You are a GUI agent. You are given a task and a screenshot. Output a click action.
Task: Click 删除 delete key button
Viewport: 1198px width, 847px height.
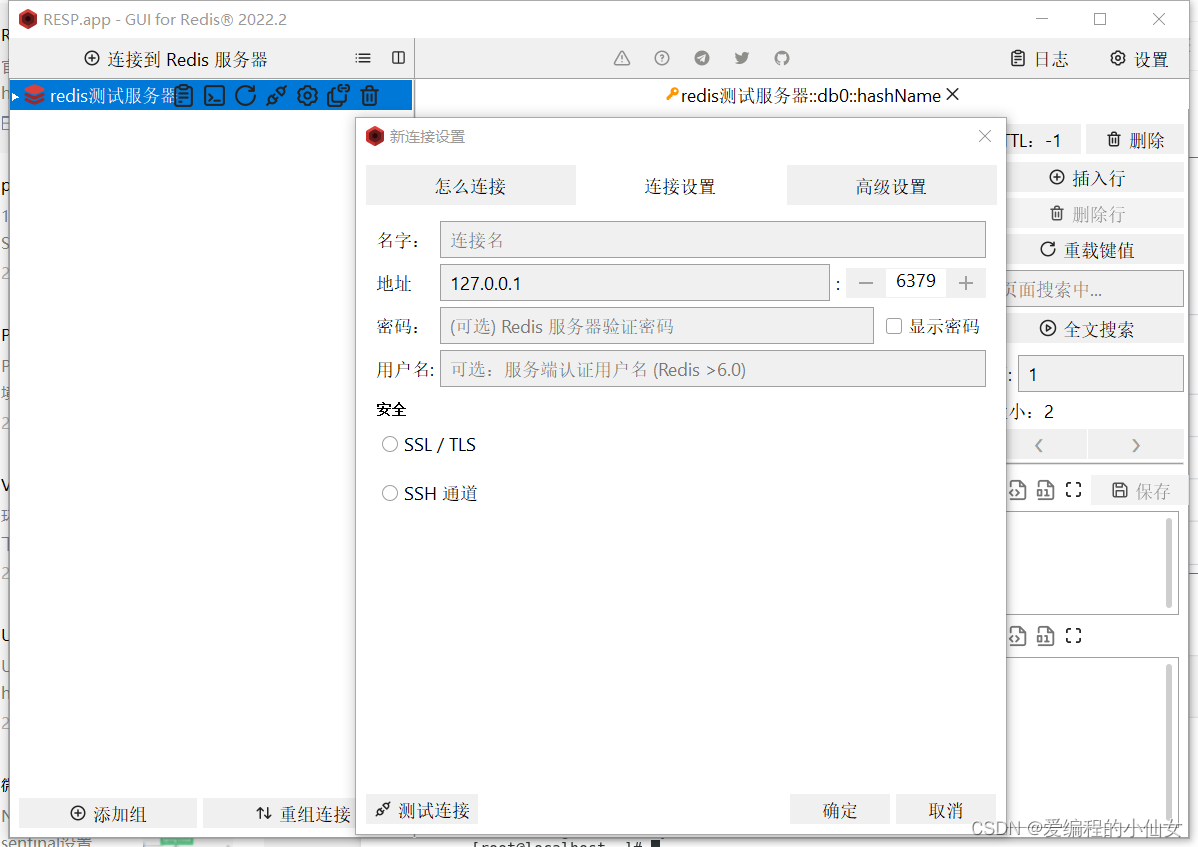tap(1135, 140)
